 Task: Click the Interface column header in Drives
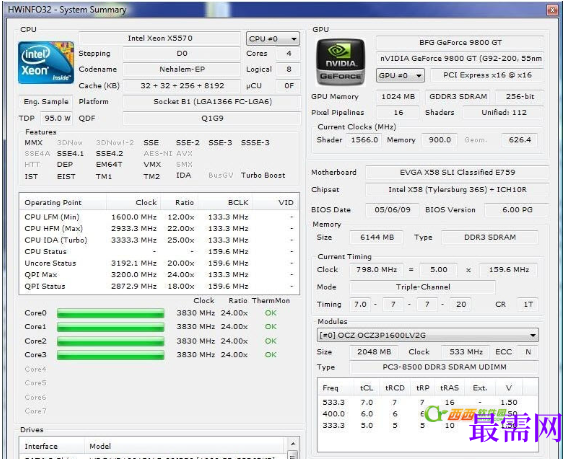pyautogui.click(x=52, y=446)
